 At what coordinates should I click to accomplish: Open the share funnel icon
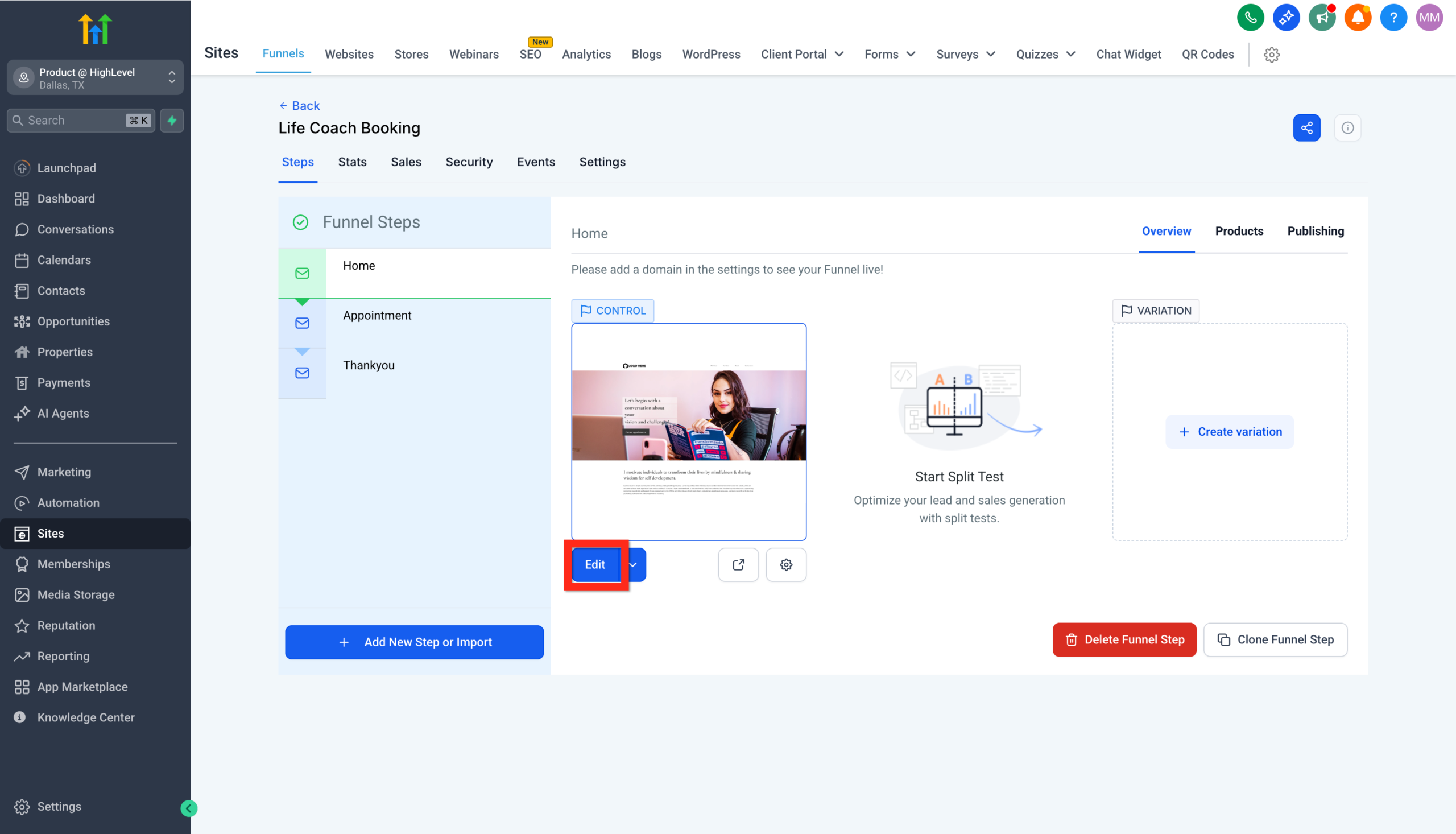1307,128
